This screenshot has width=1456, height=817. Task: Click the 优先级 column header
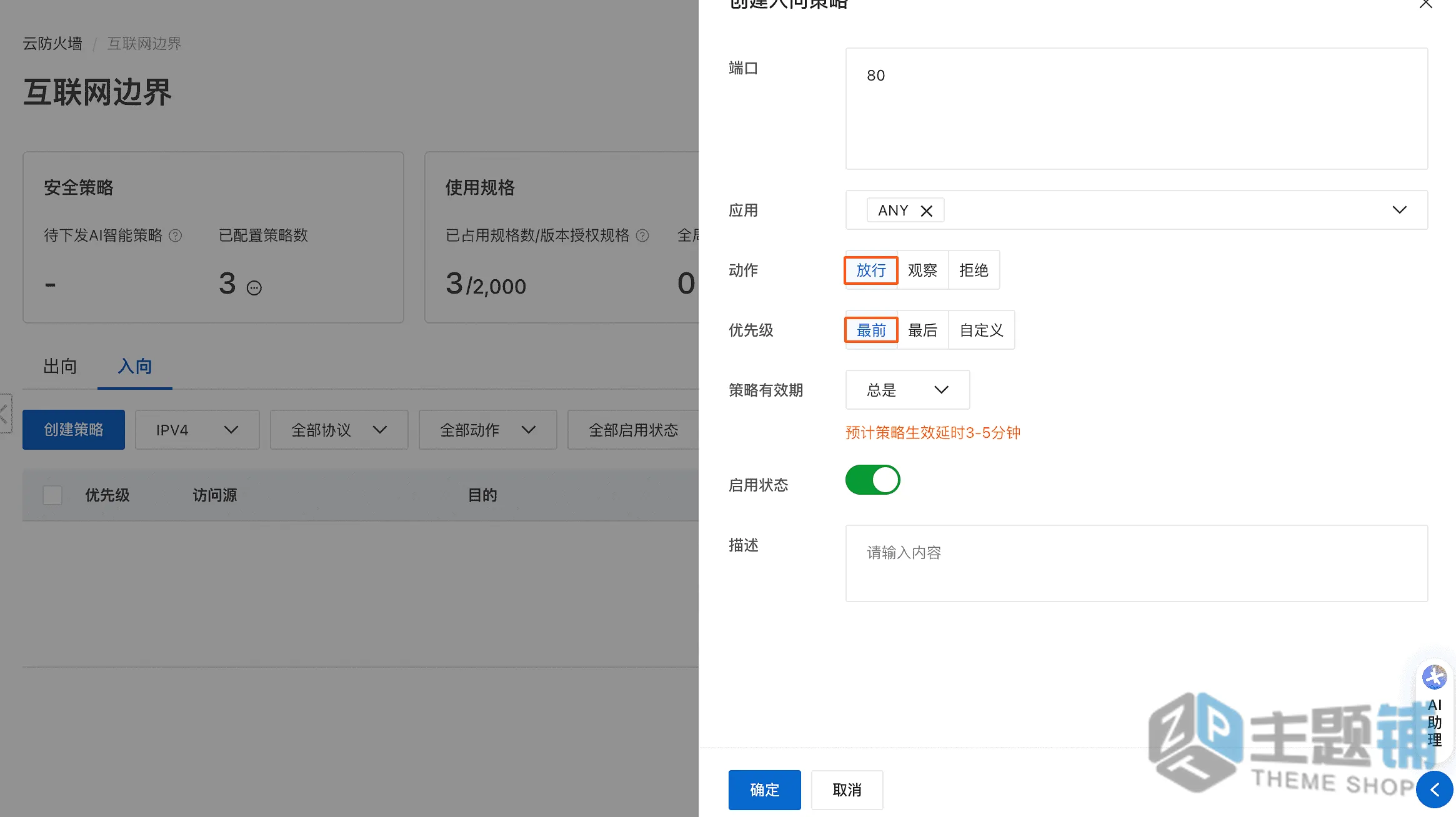(107, 495)
